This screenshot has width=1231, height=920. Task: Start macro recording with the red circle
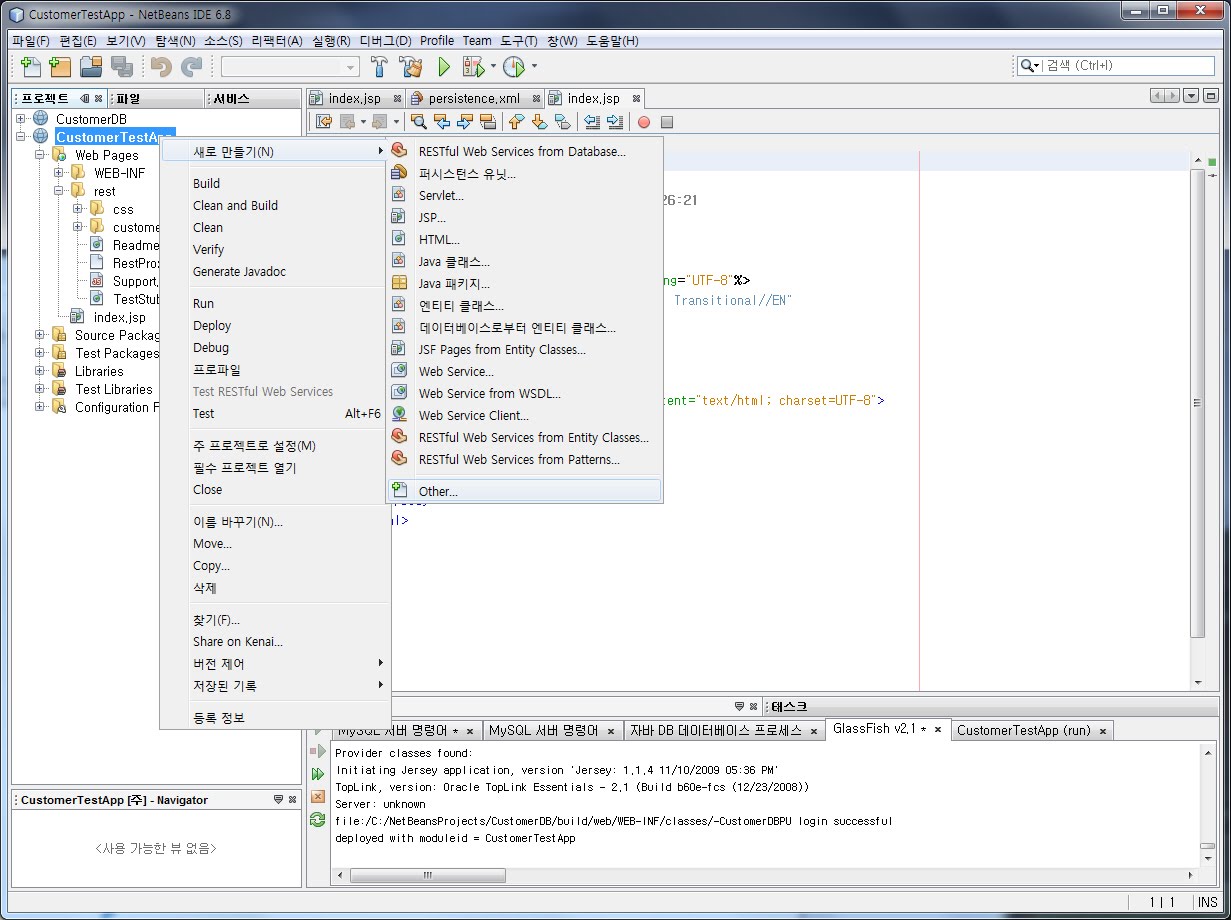tap(644, 122)
